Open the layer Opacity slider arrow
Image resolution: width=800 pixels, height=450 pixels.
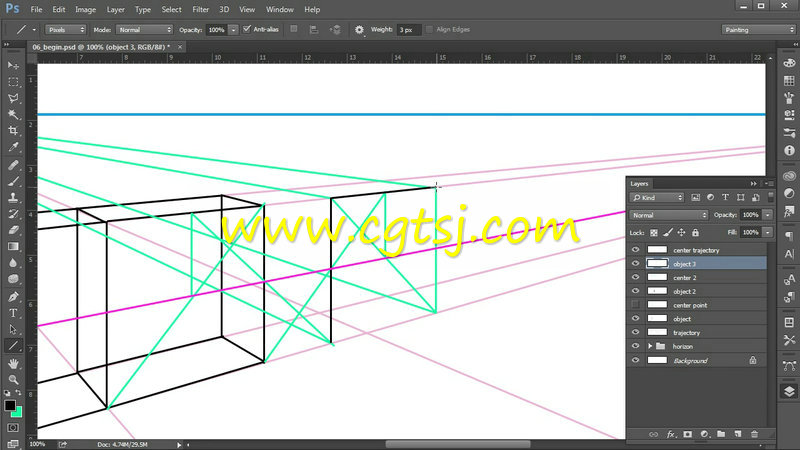[x=767, y=215]
